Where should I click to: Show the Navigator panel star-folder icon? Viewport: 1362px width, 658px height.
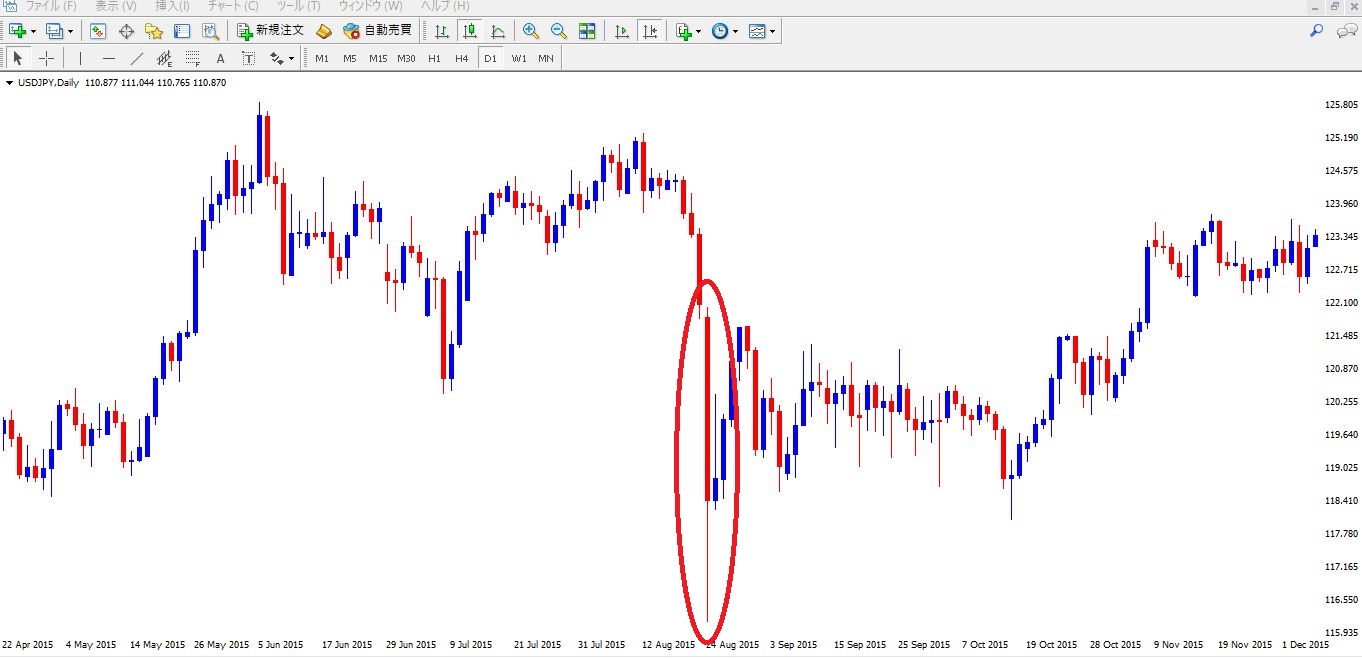pyautogui.click(x=154, y=31)
